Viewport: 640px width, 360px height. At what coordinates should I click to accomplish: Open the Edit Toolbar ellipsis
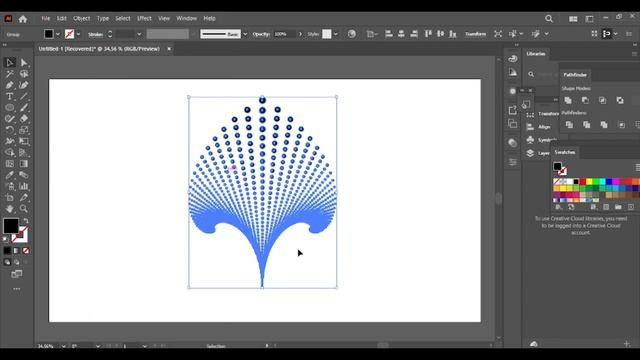point(16,289)
